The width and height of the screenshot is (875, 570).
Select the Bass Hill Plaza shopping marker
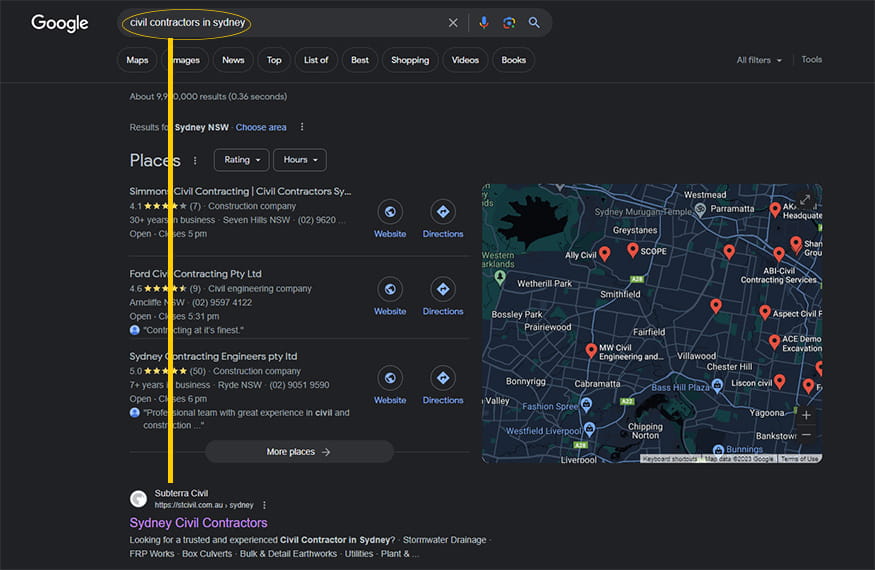pyautogui.click(x=718, y=385)
